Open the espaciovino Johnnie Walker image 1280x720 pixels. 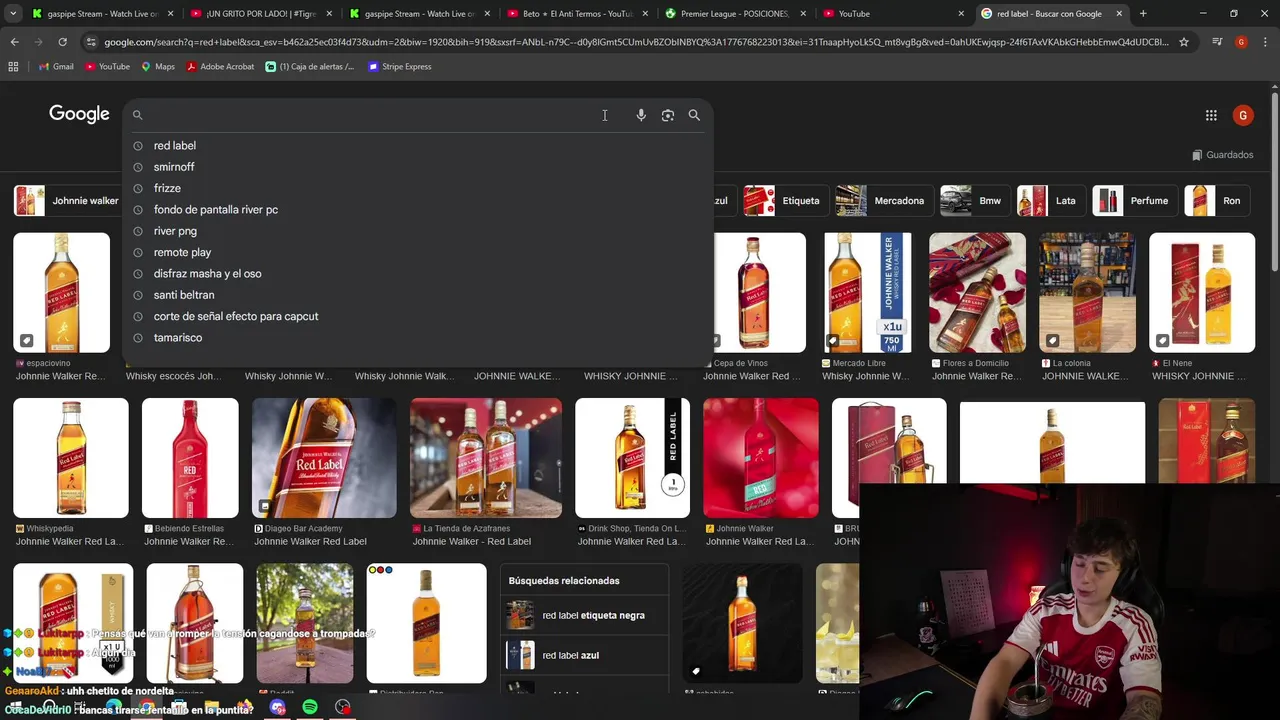61,293
